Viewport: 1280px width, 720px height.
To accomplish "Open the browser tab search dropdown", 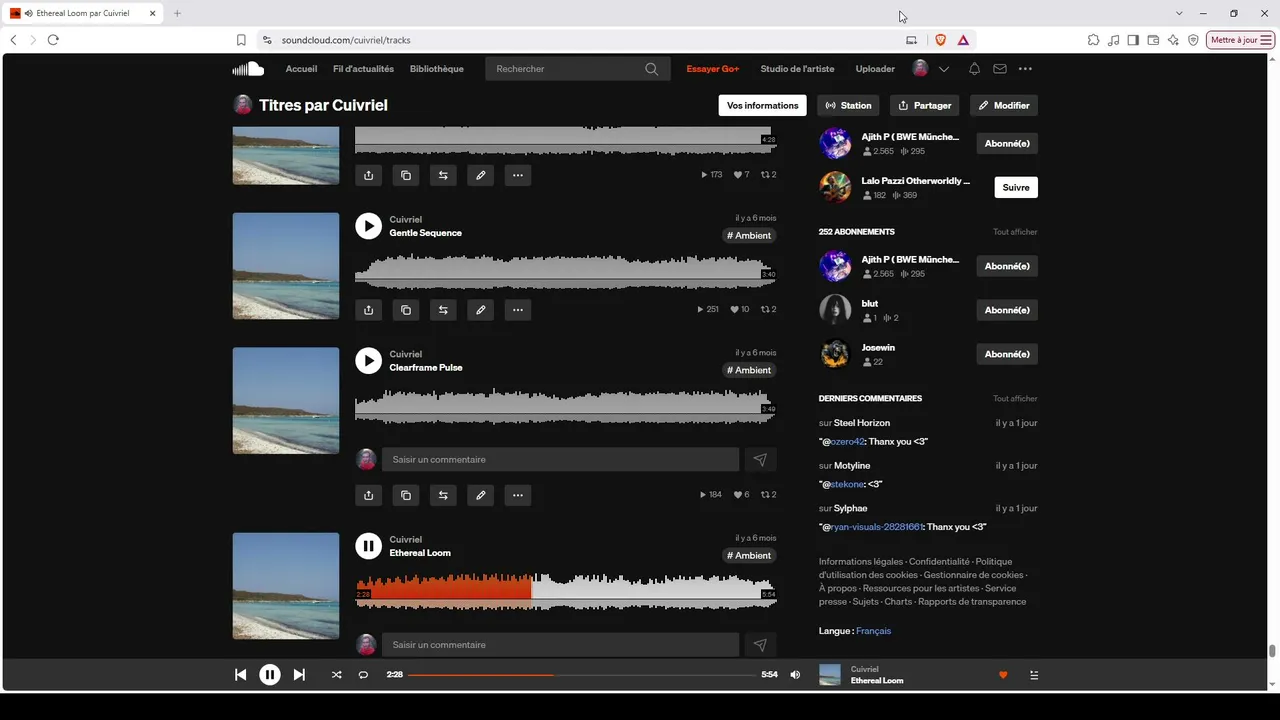I will pyautogui.click(x=1179, y=13).
